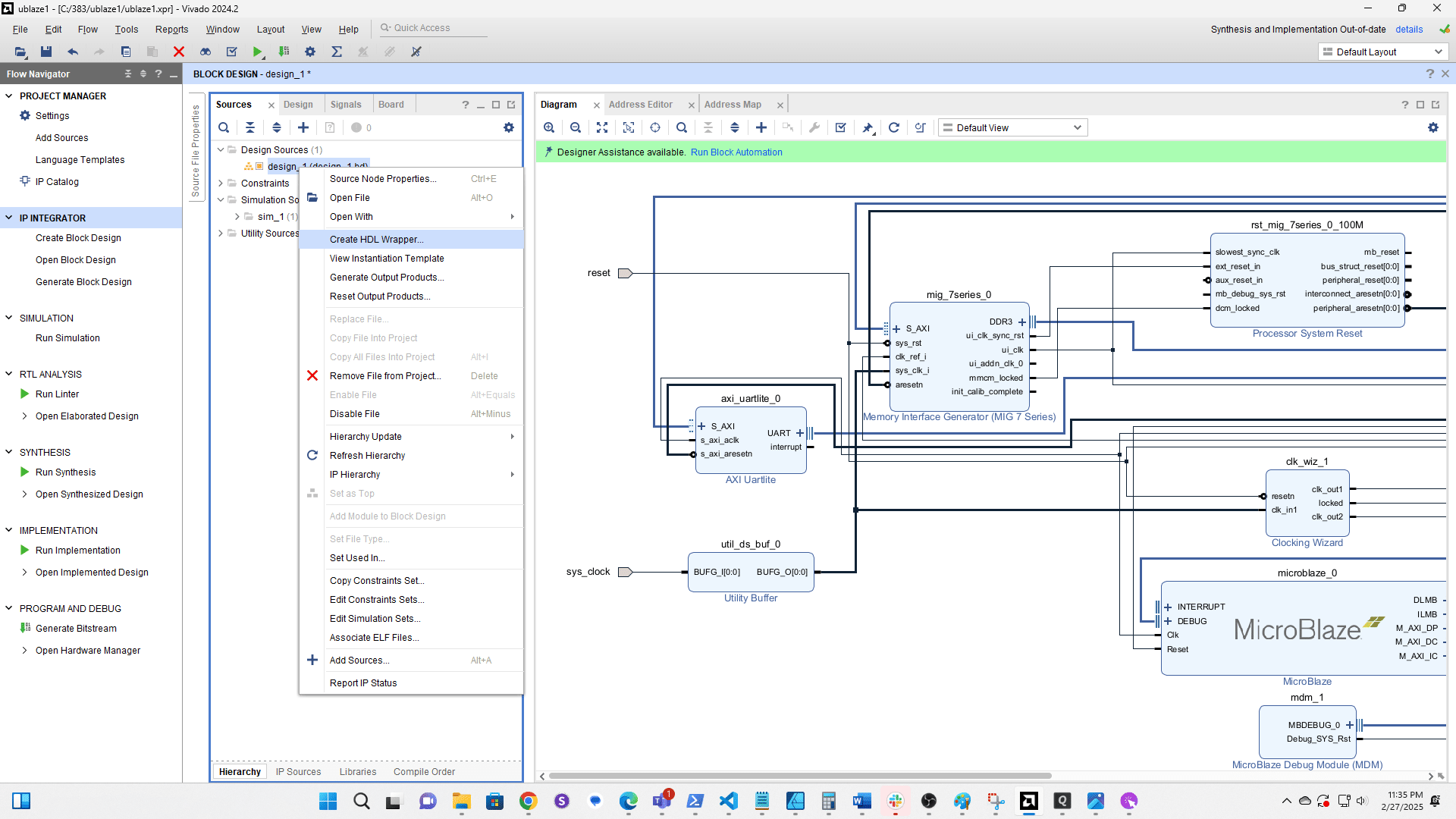The image size is (1456, 819).
Task: Open the Default View dropdown in the diagram
Action: (x=1012, y=127)
